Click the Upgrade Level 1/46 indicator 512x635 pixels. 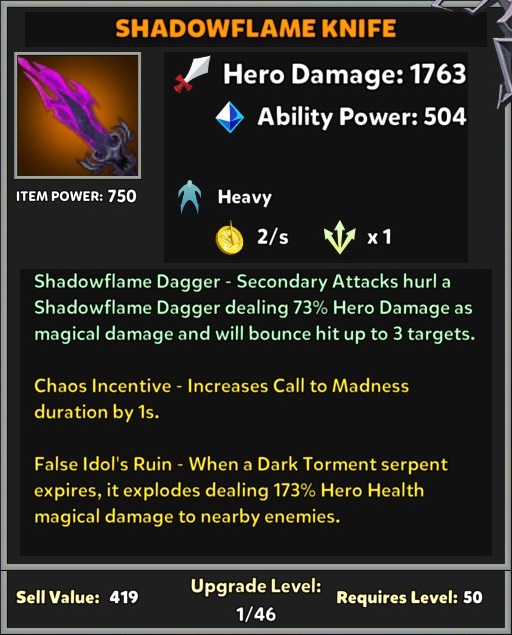[x=256, y=600]
